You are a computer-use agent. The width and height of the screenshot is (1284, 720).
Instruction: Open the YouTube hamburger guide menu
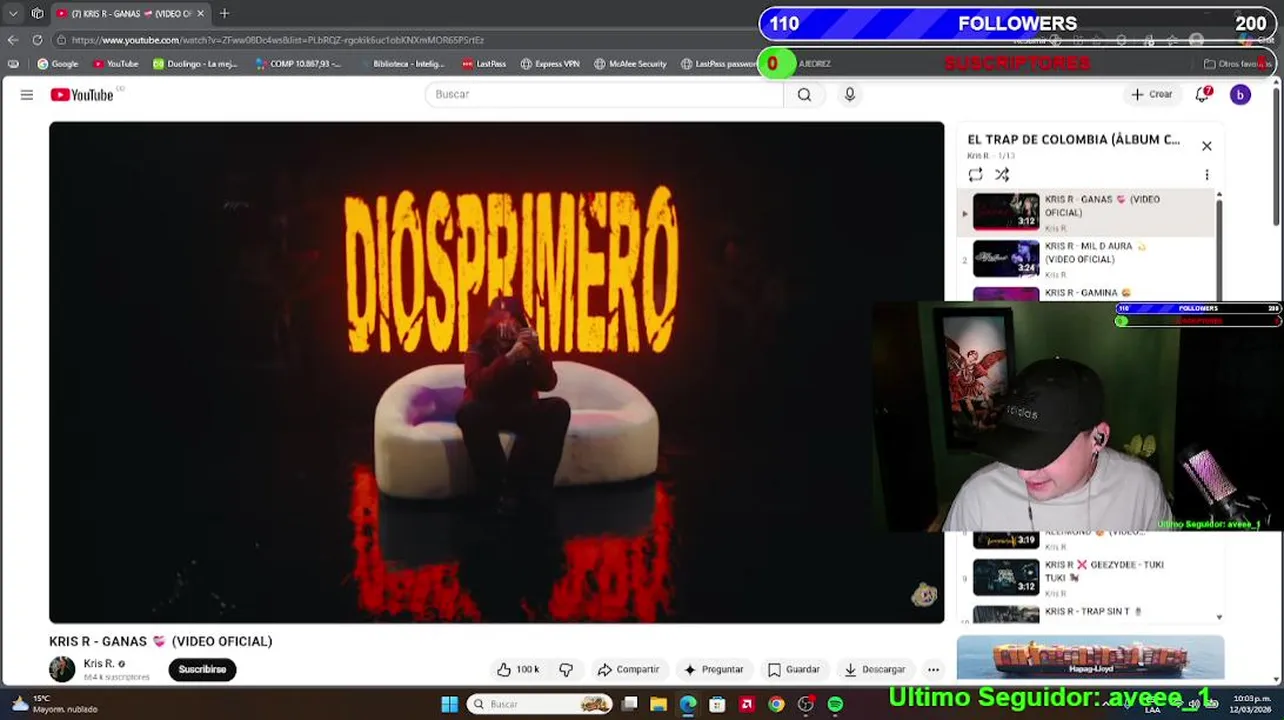pos(27,95)
